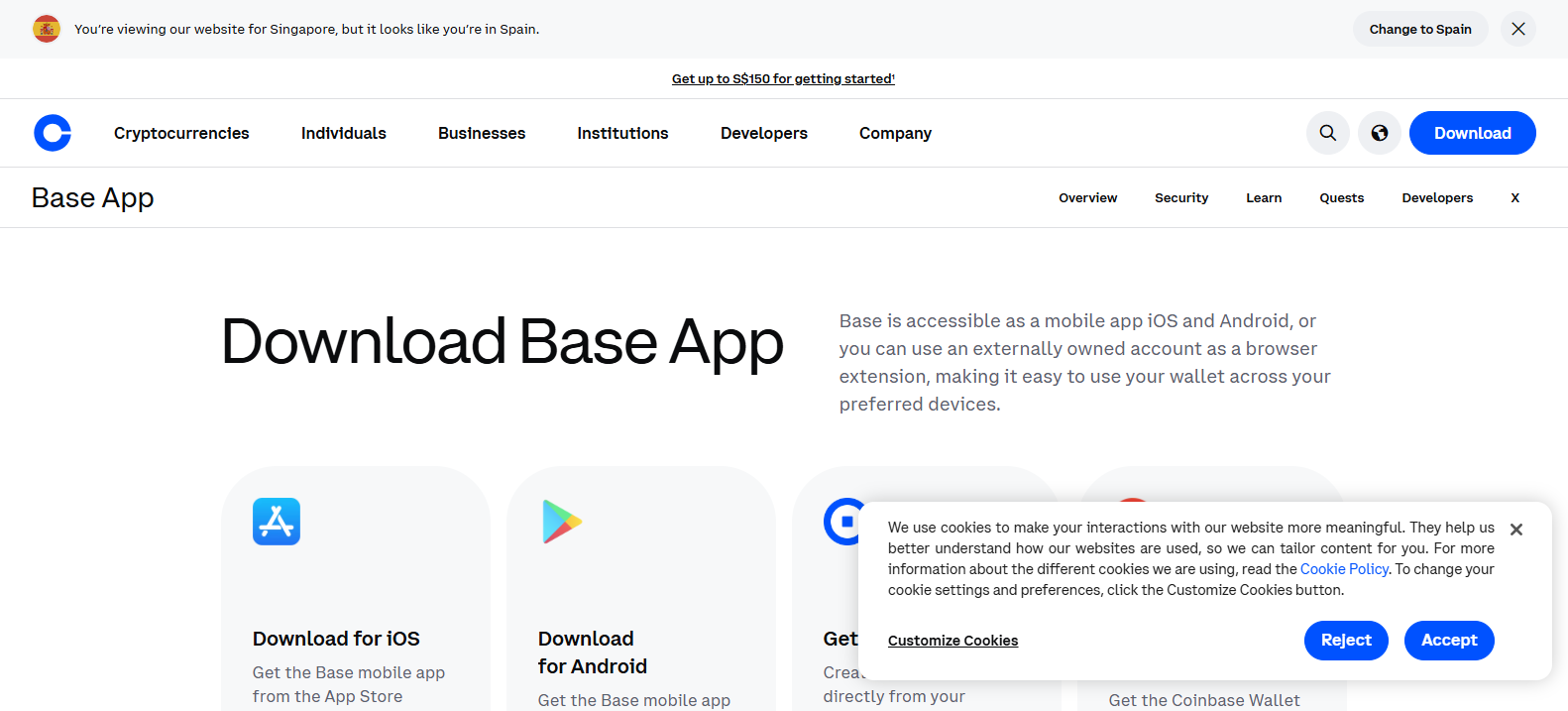Image resolution: width=1568 pixels, height=711 pixels.
Task: Click the X social link in Base App nav
Action: [x=1514, y=198]
